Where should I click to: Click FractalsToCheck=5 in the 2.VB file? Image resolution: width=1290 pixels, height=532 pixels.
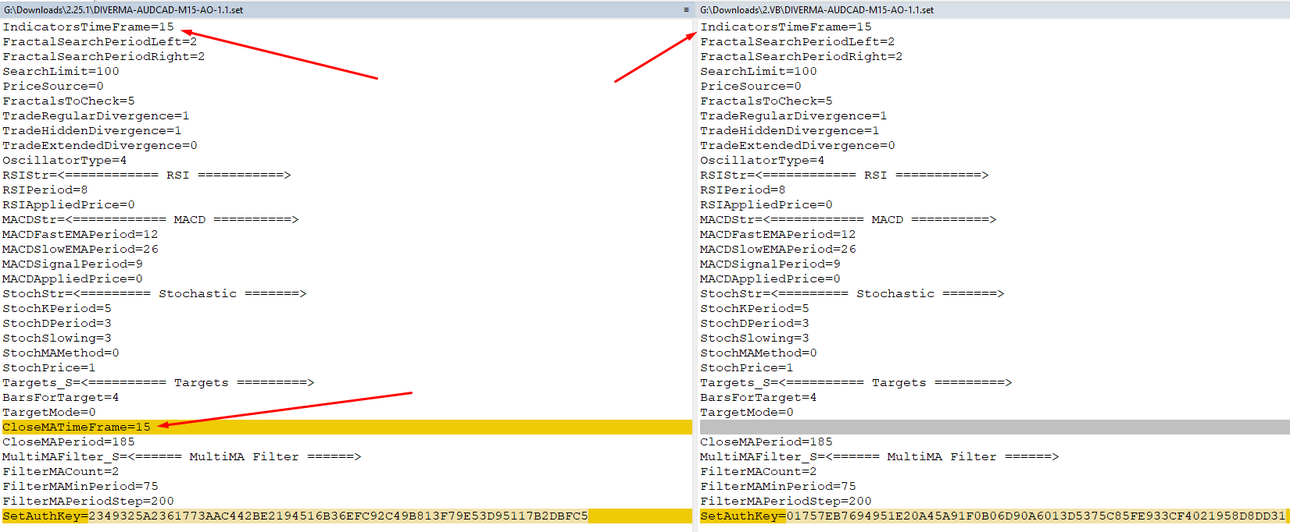[x=766, y=101]
